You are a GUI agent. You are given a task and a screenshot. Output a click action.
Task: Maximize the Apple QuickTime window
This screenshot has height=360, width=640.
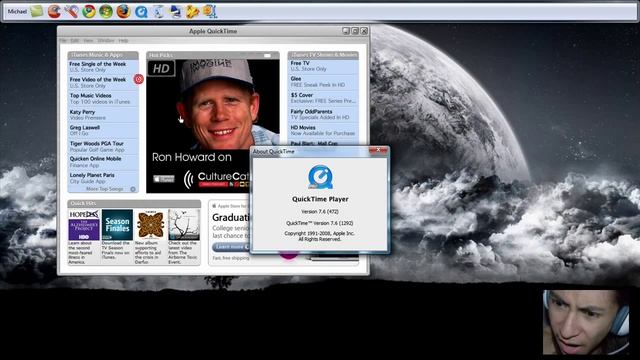point(355,31)
